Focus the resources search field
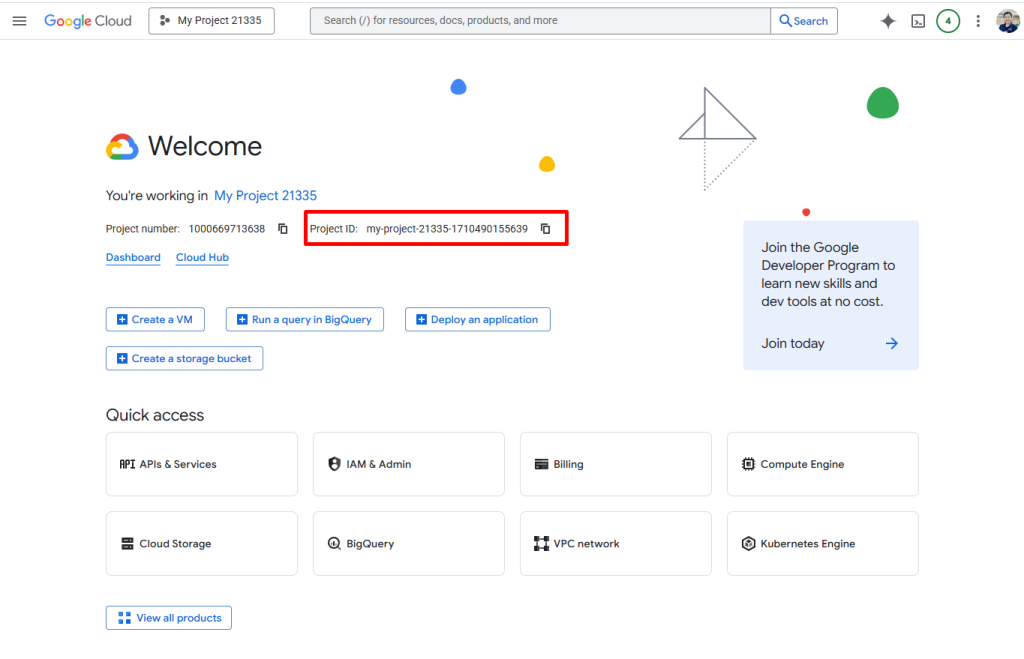 (540, 21)
